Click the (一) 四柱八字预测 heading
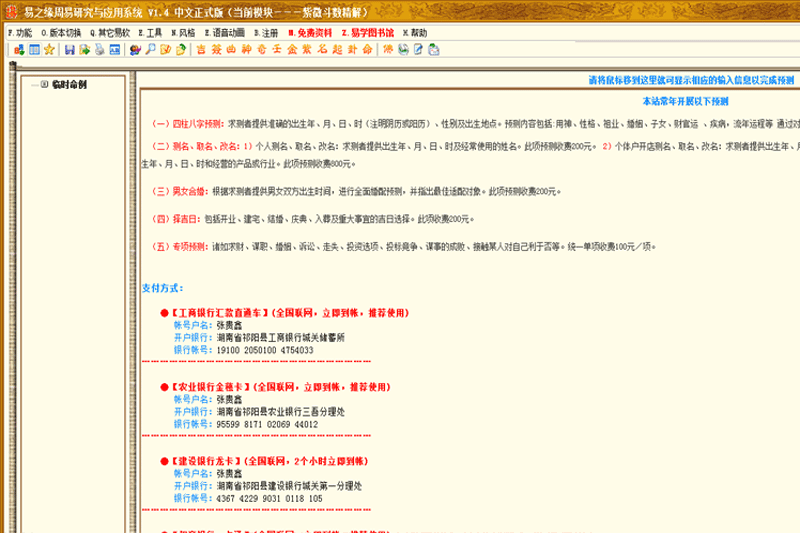Screen dimensions: 800x533 tap(188, 124)
